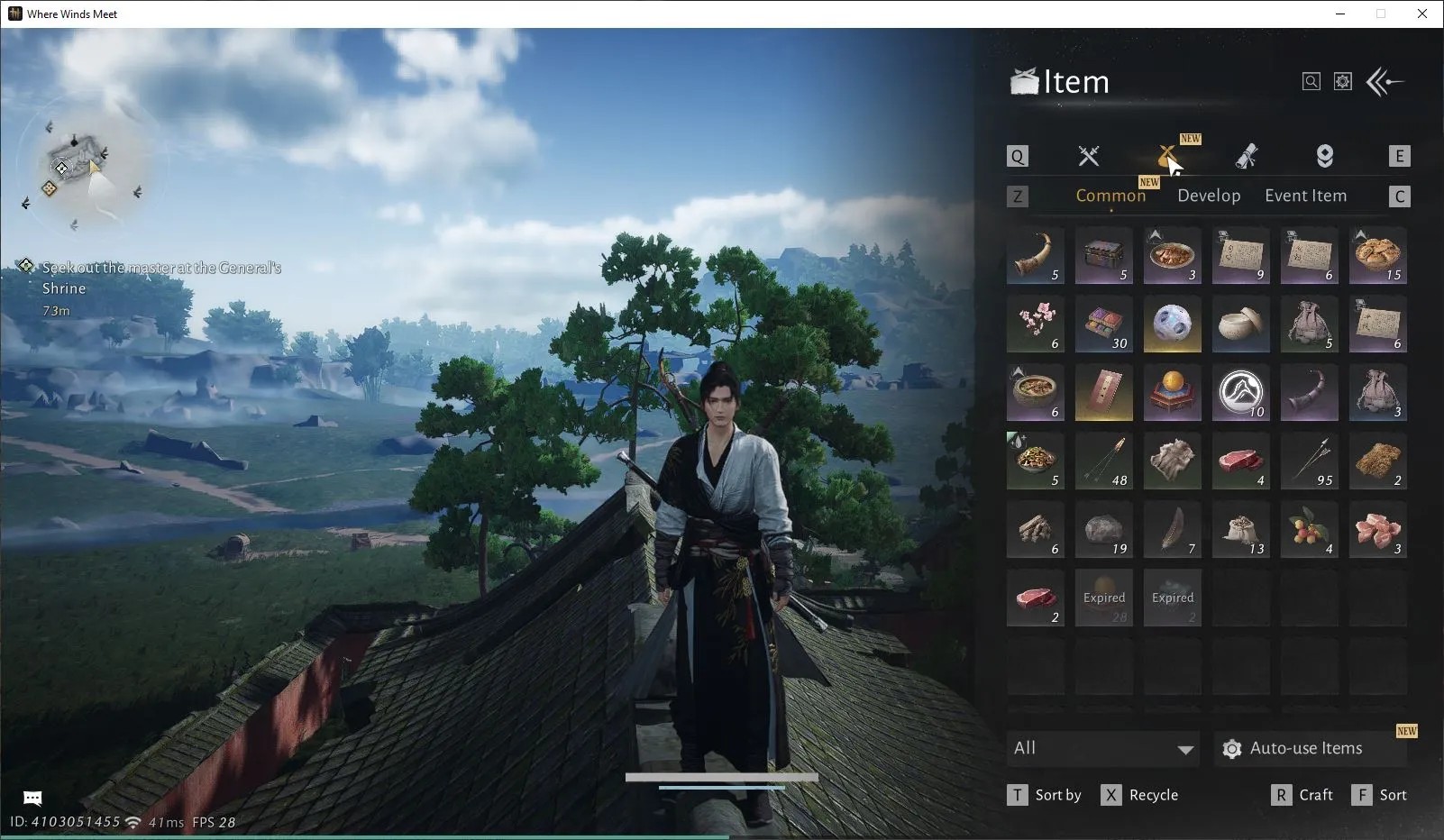Click the C next sub-tab key hint
1444x840 pixels.
click(1400, 196)
